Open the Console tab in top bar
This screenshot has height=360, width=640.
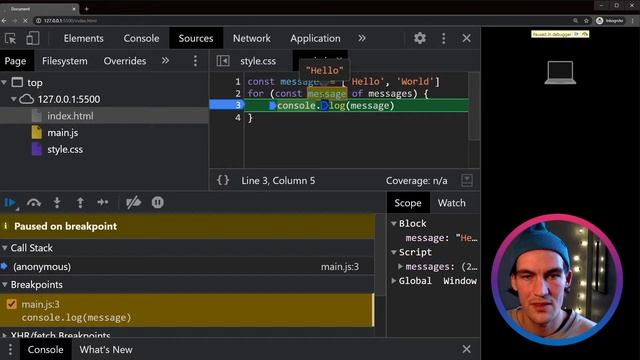(x=141, y=38)
